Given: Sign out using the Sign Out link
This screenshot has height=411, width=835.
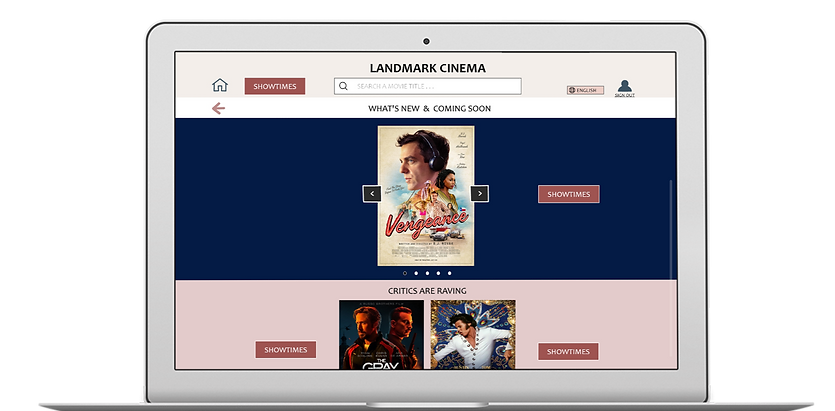Looking at the screenshot, I should [x=624, y=95].
